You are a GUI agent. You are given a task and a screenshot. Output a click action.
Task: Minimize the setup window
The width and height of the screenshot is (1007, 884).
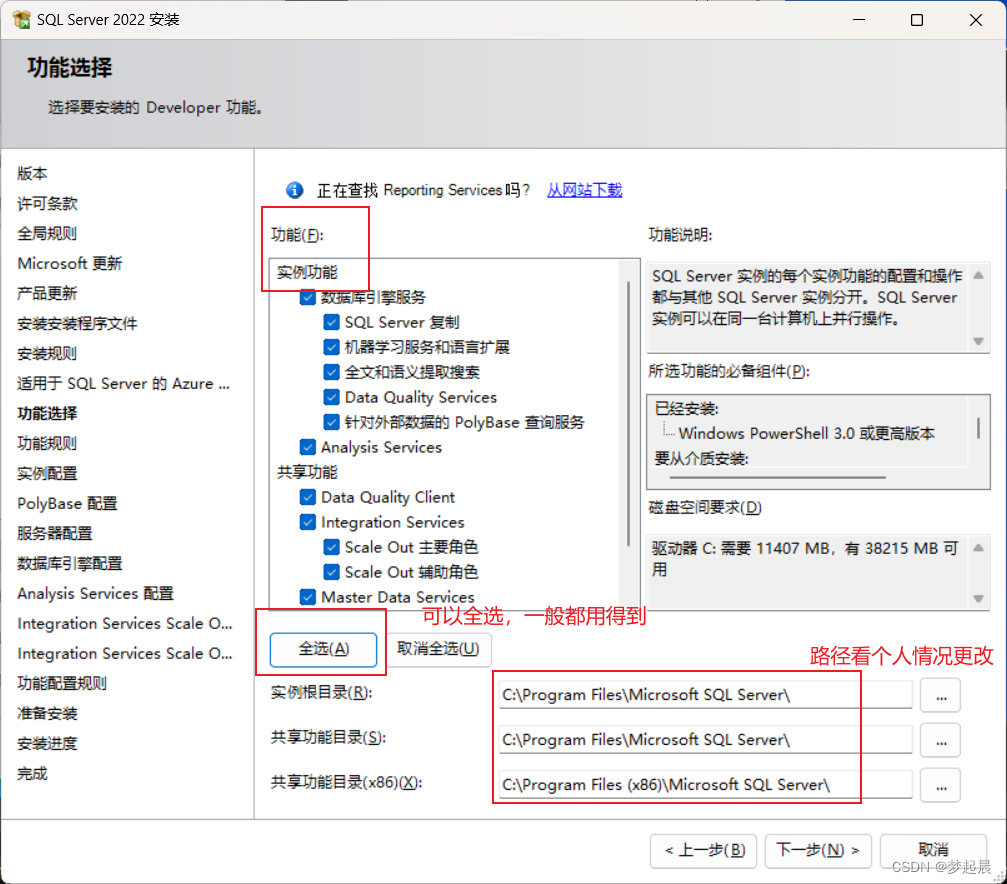point(859,20)
